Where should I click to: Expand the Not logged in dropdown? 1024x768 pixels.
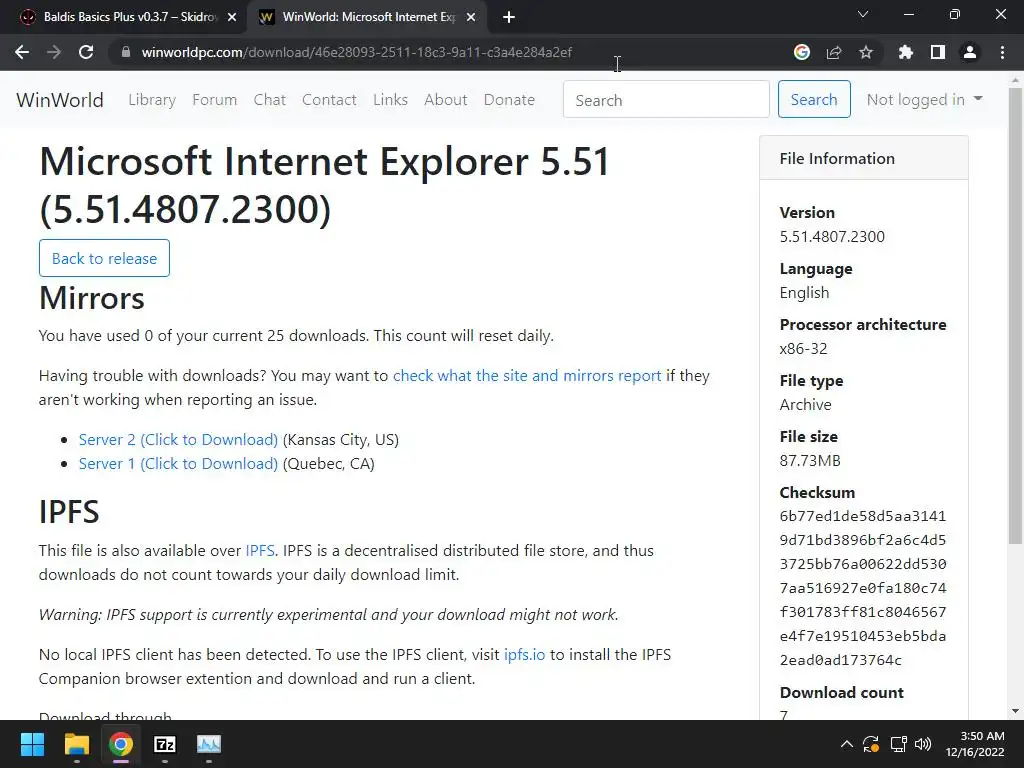(x=924, y=99)
